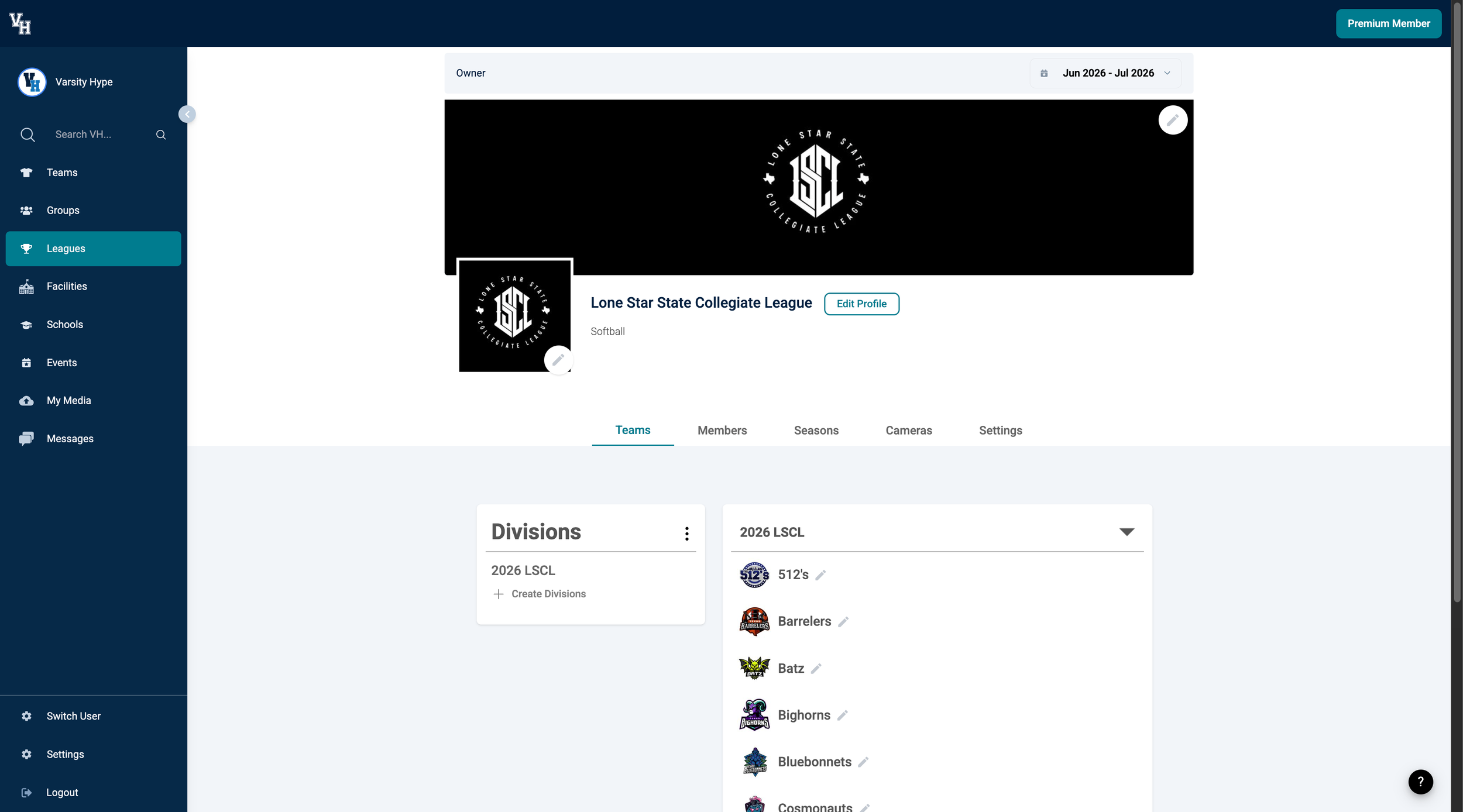Open Events in the sidebar
1463x812 pixels.
coord(94,363)
